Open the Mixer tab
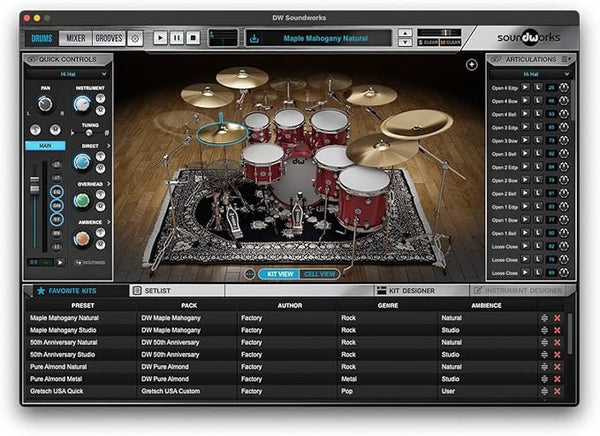600x436 pixels. [x=76, y=38]
